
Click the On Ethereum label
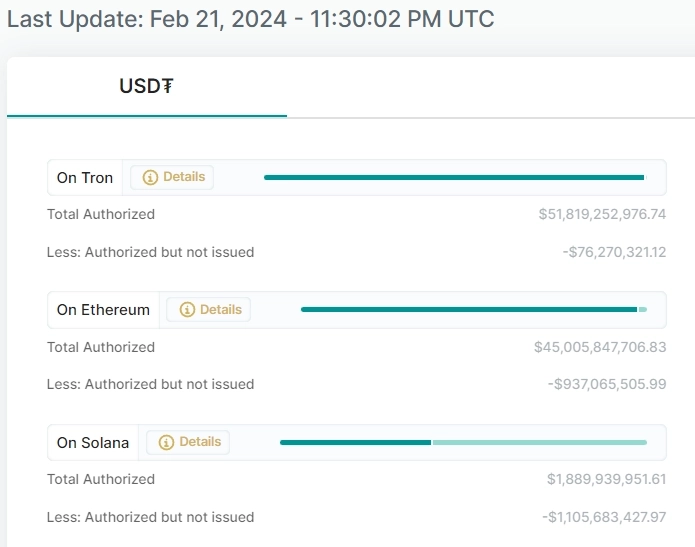click(x=103, y=310)
